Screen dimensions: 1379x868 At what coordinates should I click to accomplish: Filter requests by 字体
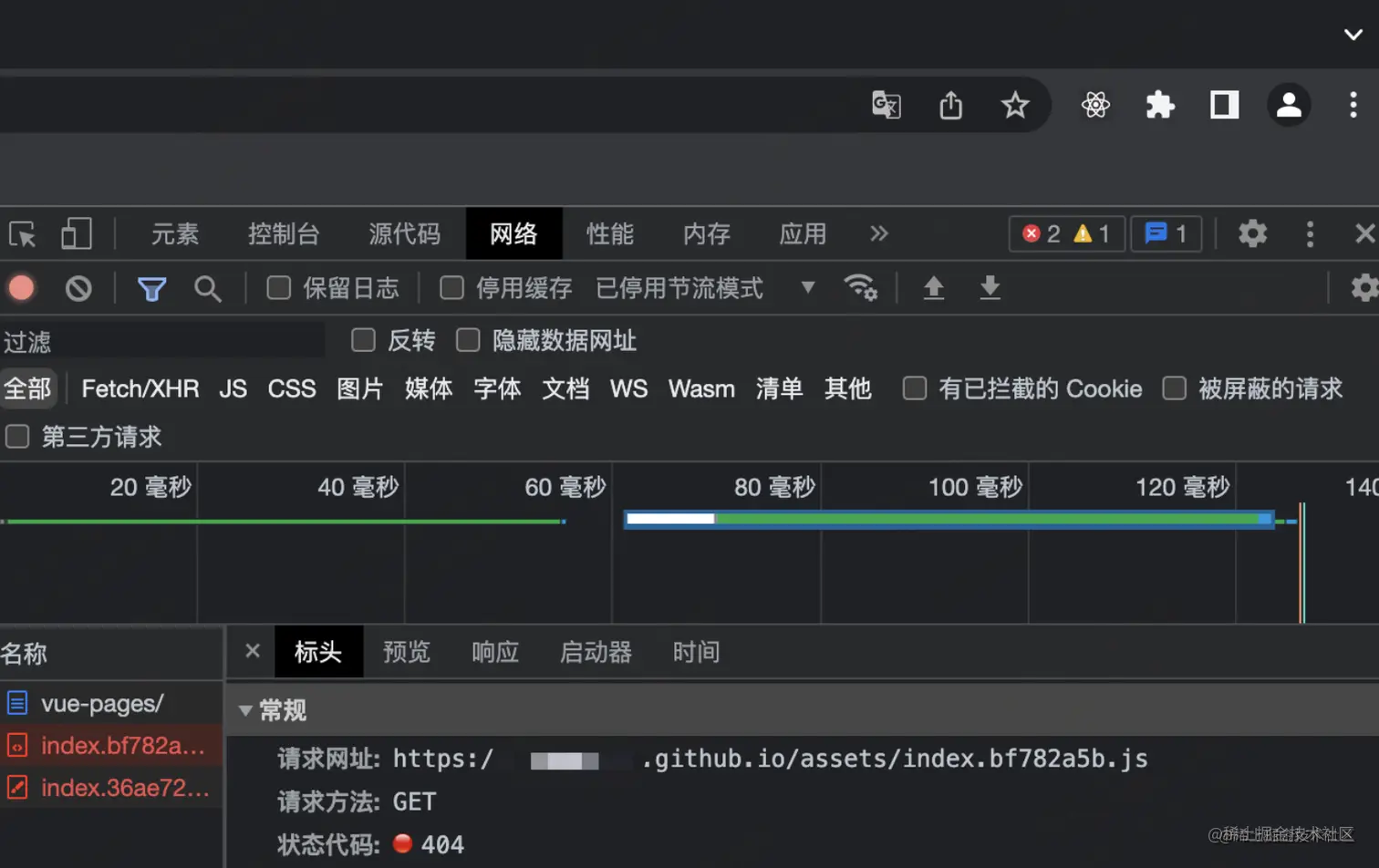pos(497,388)
